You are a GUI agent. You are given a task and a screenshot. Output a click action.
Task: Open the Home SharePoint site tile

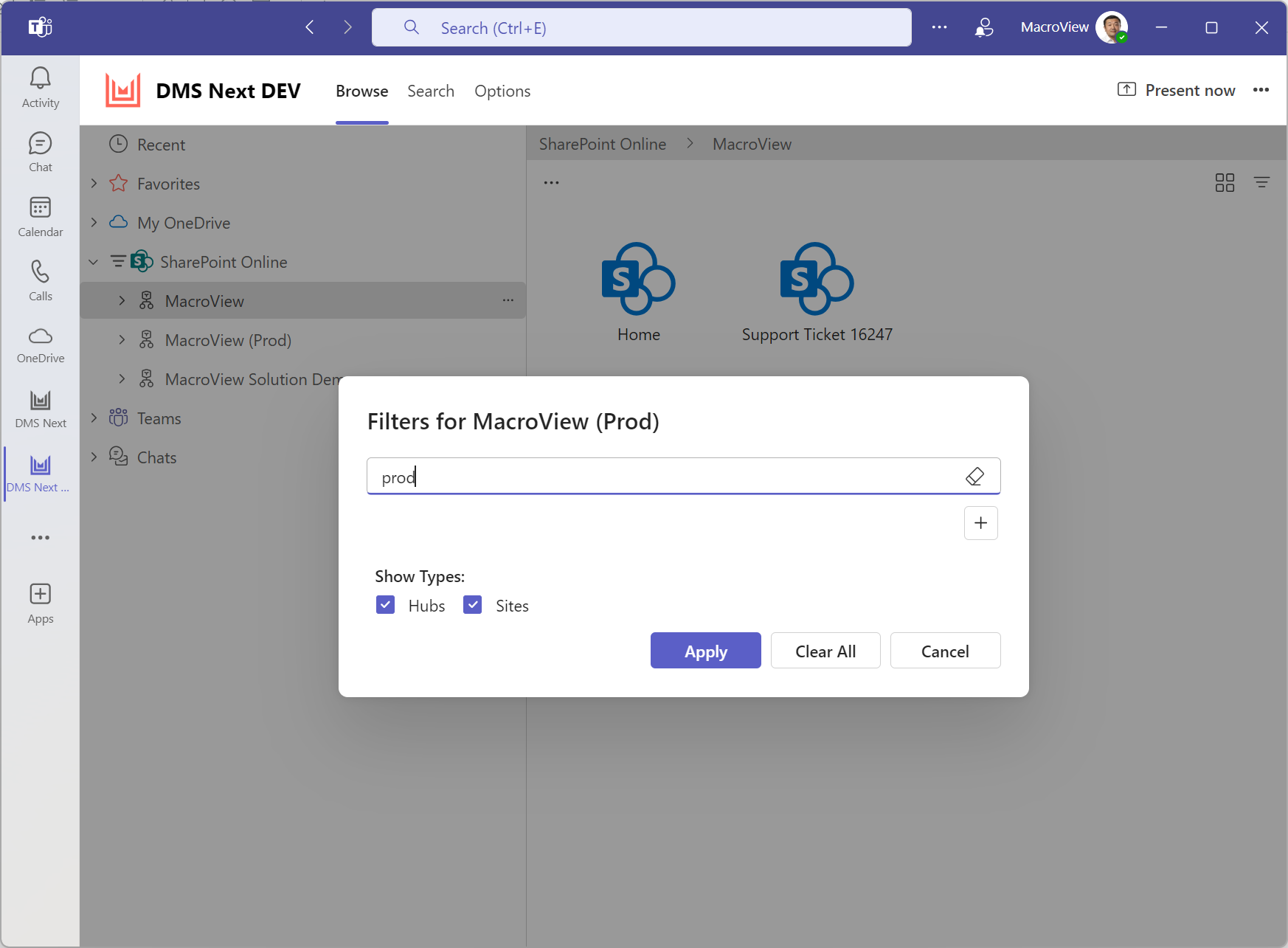point(639,293)
